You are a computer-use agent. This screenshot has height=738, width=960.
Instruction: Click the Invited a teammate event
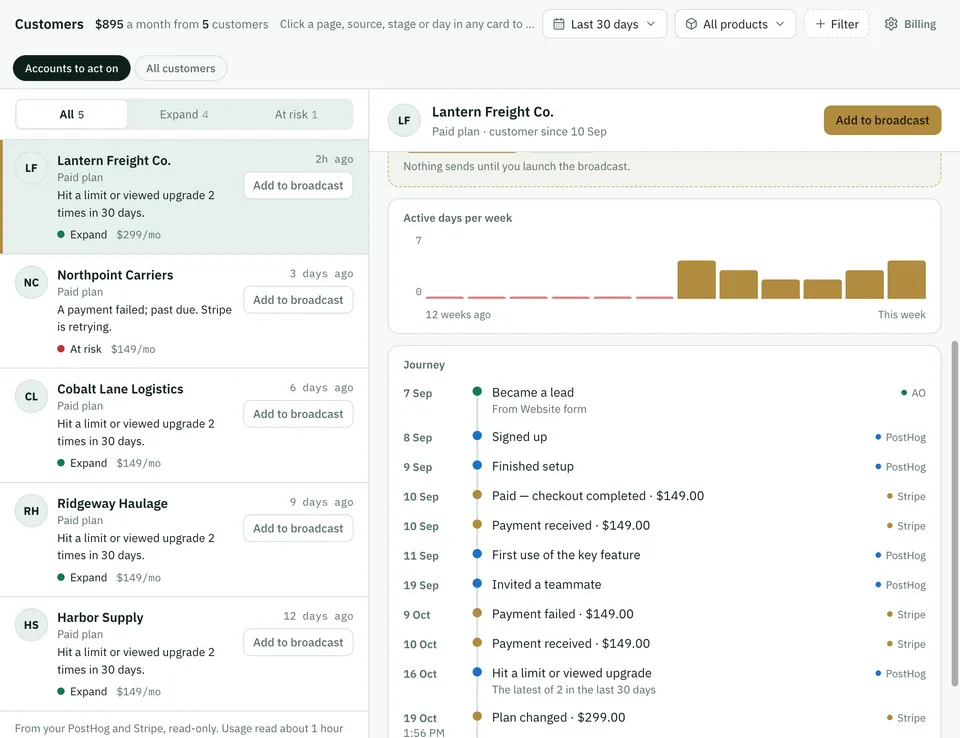(x=546, y=584)
